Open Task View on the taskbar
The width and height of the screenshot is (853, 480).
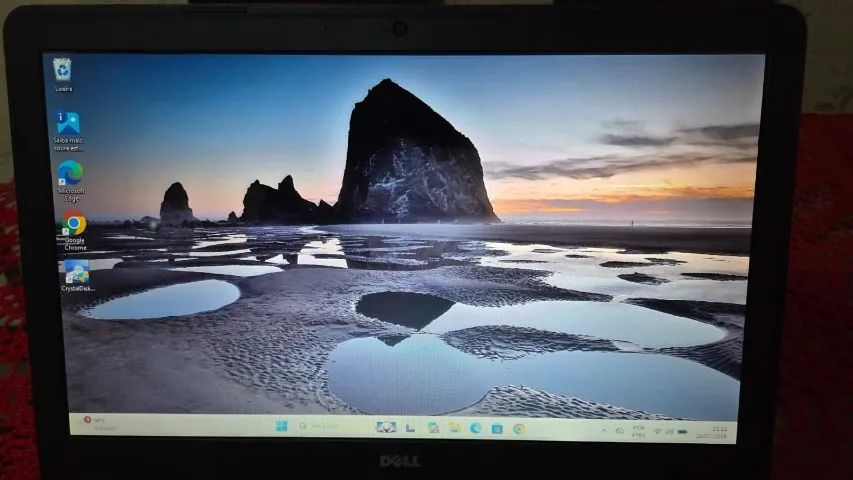410,428
